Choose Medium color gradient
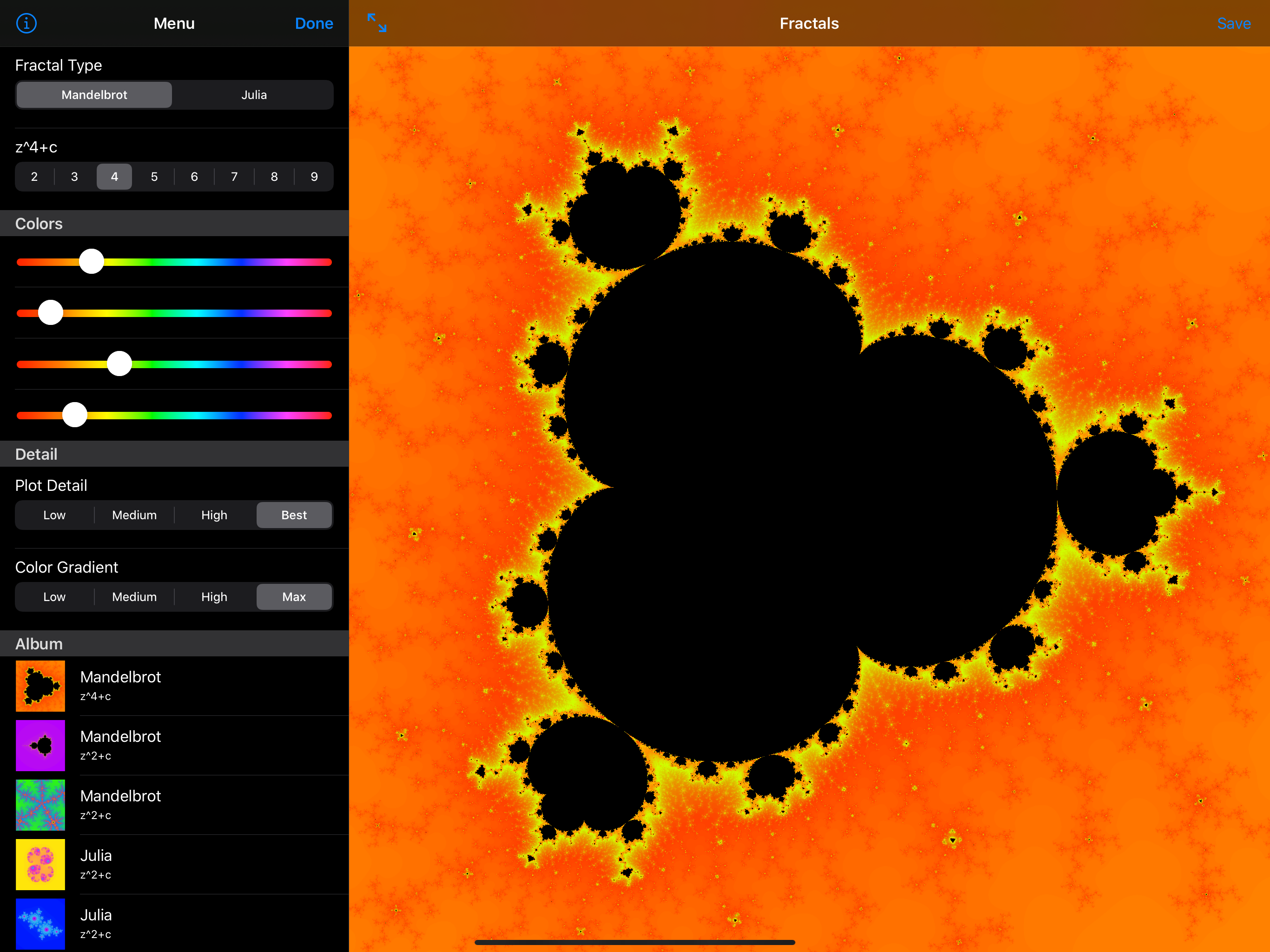Screen dimensions: 1270x952 click(134, 596)
